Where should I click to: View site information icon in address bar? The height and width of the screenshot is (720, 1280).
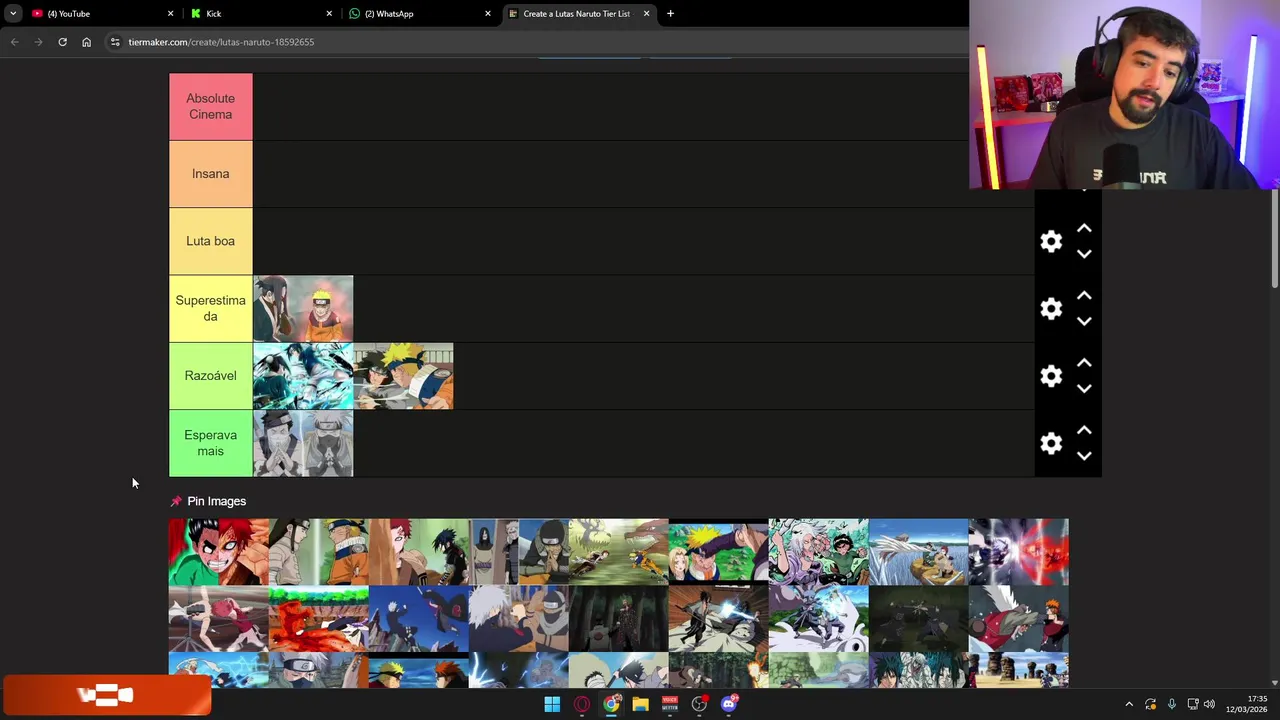(115, 42)
